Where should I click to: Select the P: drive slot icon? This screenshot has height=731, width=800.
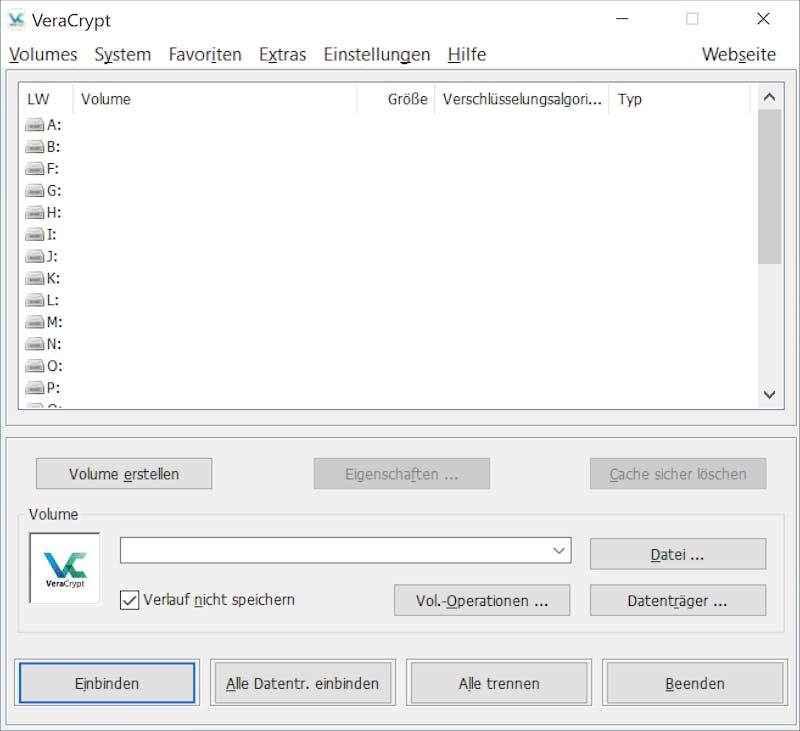[34, 388]
